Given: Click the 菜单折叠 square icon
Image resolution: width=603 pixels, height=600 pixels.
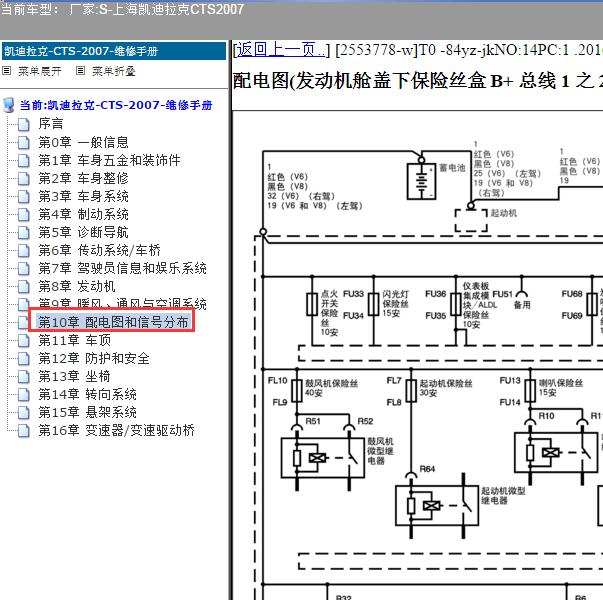Looking at the screenshot, I should pos(80,71).
